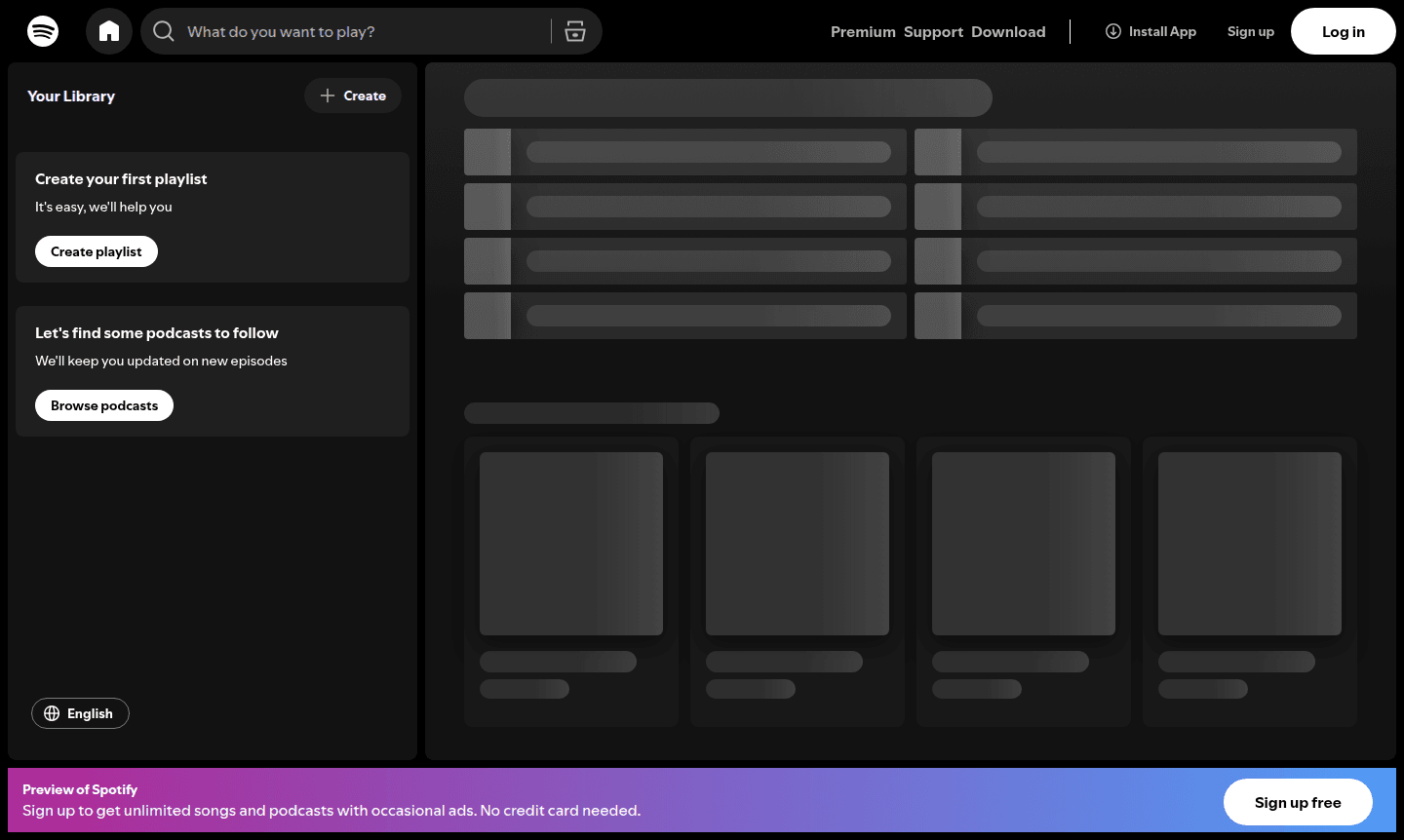Open the Support page
The width and height of the screenshot is (1404, 840).
coord(933,31)
